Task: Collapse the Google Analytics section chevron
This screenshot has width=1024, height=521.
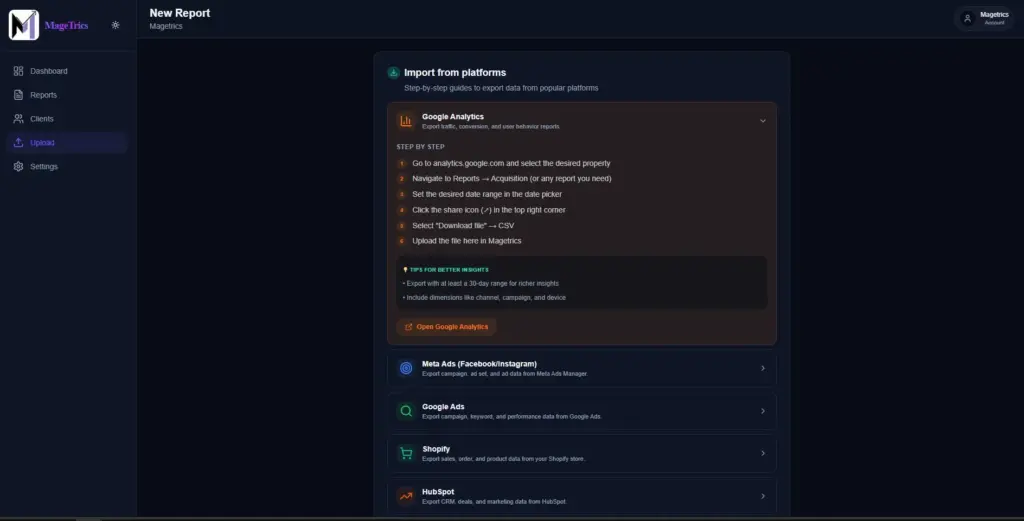Action: 762,121
